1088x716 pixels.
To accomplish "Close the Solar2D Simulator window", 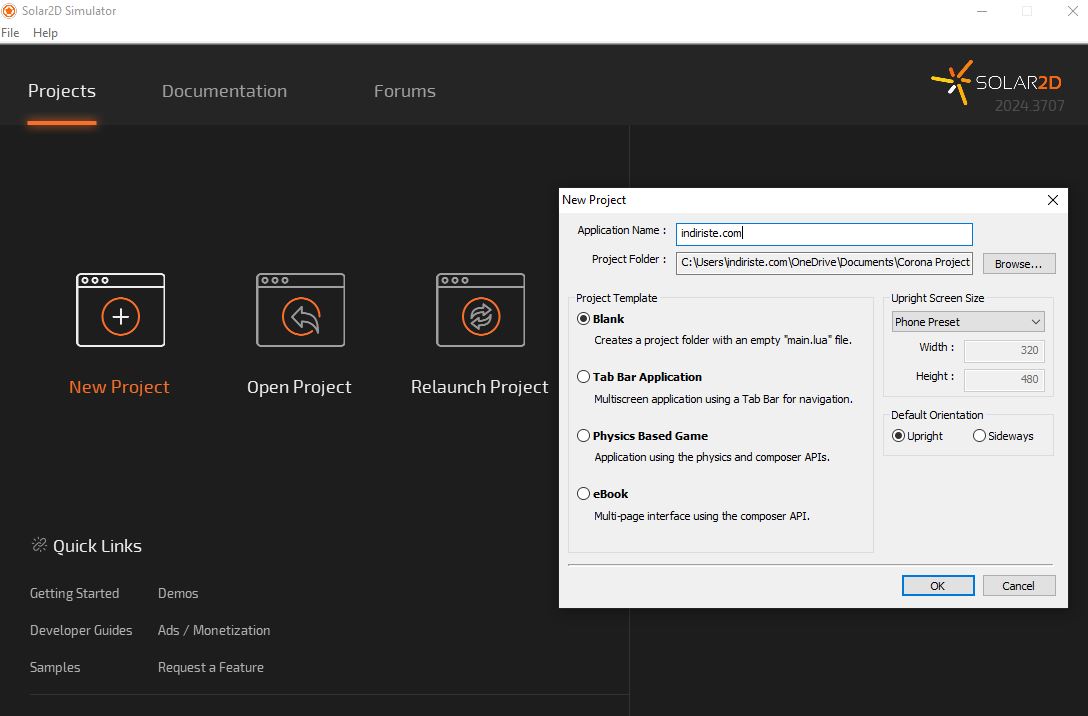I will [x=1072, y=11].
